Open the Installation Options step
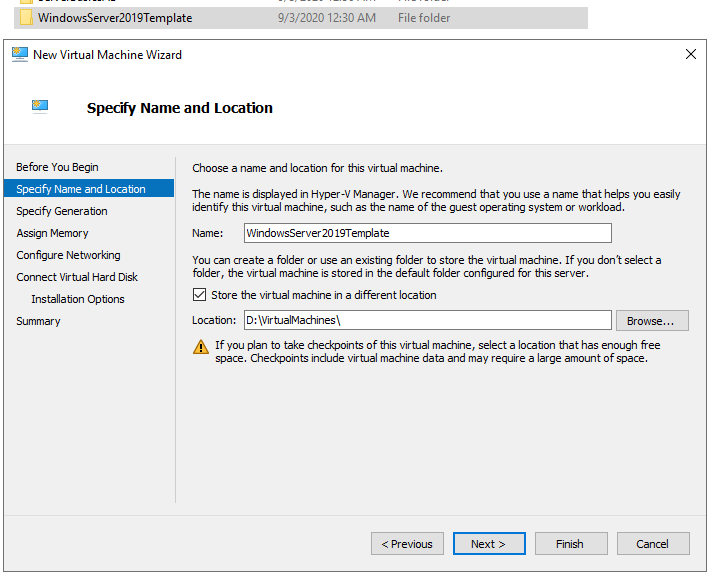 pos(78,299)
